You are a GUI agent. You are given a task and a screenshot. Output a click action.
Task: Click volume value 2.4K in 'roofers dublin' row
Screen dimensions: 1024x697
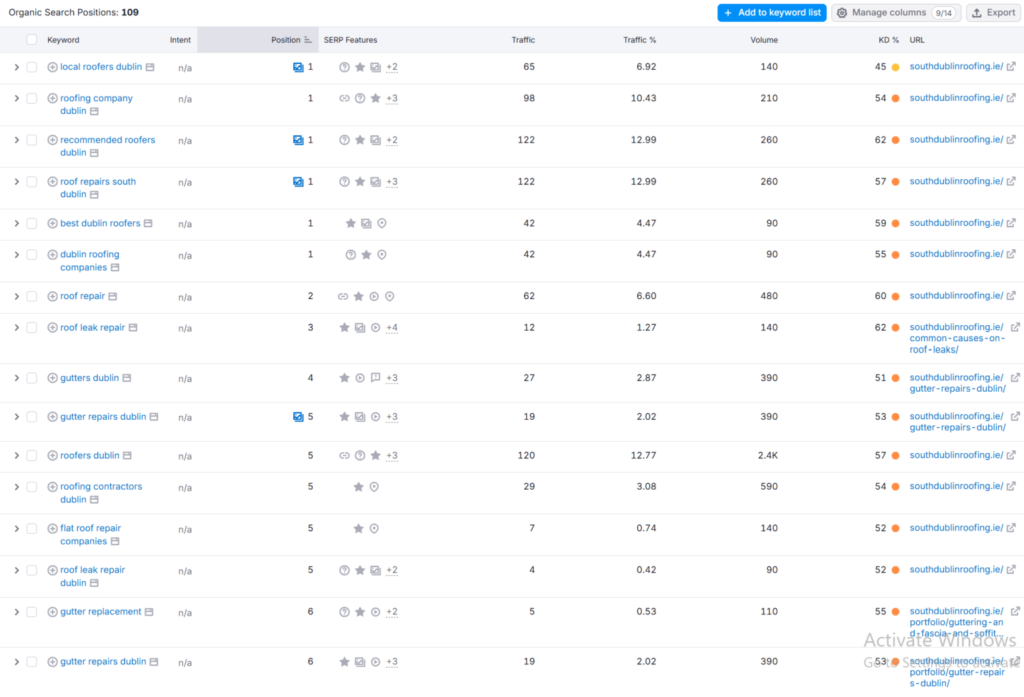pos(768,455)
